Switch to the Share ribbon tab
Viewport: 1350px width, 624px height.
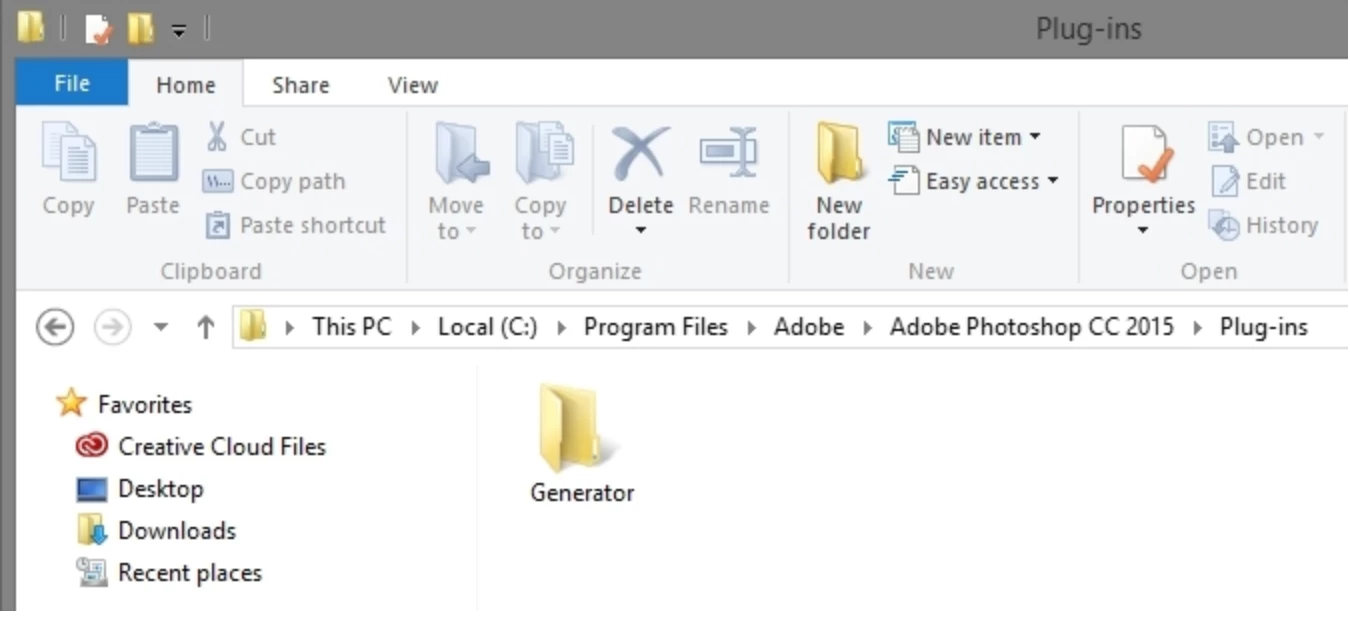tap(300, 85)
